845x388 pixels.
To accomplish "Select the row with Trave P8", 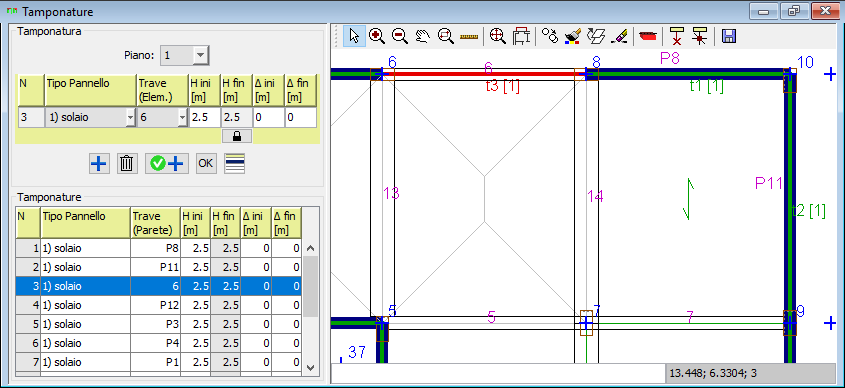I will coord(158,248).
